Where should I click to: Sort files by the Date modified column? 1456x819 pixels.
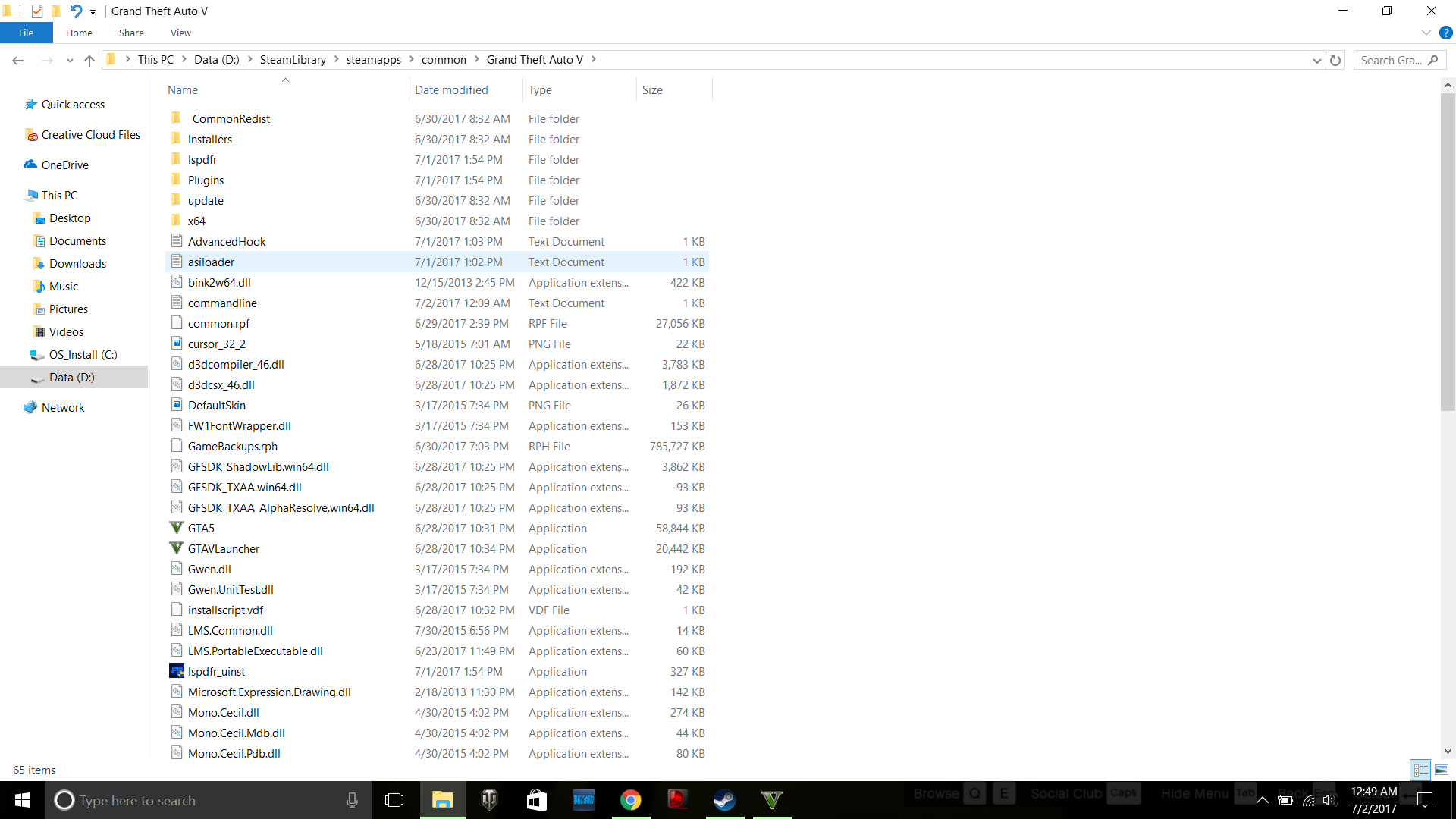point(451,89)
